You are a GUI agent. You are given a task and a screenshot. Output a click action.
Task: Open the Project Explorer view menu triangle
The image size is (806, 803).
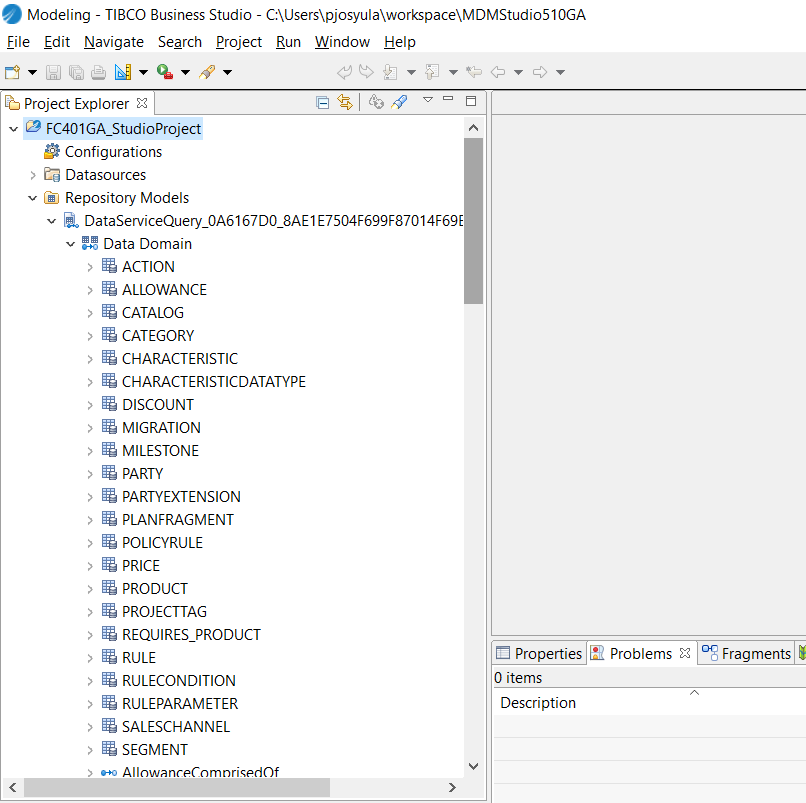click(x=427, y=100)
